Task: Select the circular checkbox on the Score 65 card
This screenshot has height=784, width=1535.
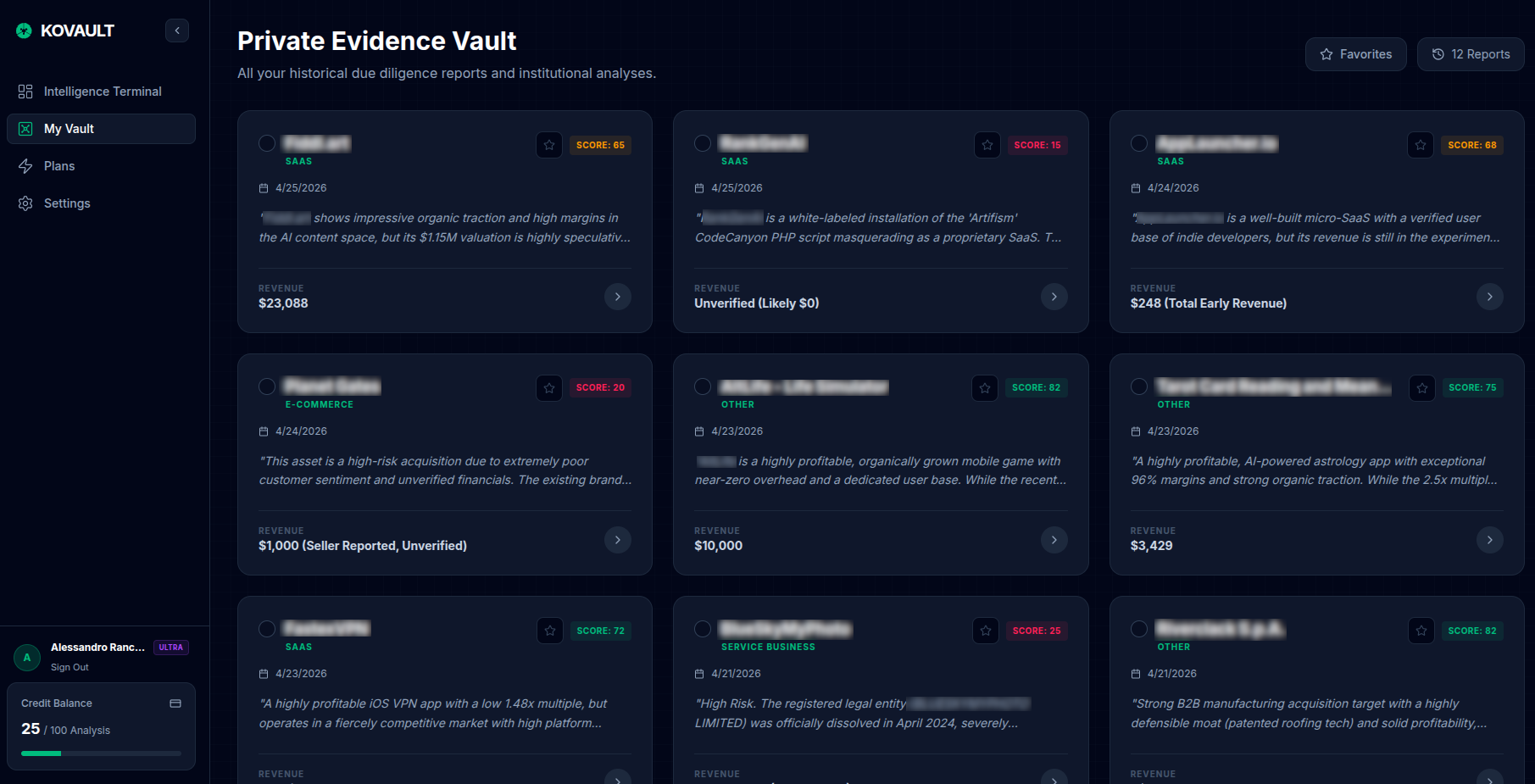Action: pyautogui.click(x=266, y=144)
